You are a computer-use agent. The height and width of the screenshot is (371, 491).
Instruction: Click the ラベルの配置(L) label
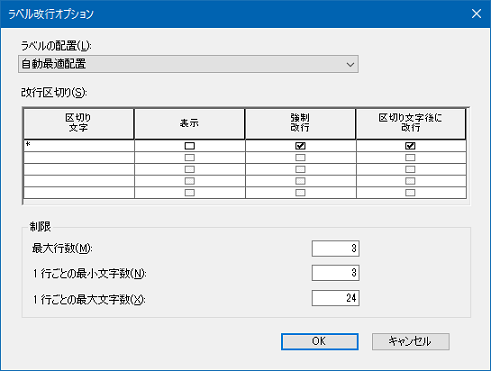coord(56,46)
